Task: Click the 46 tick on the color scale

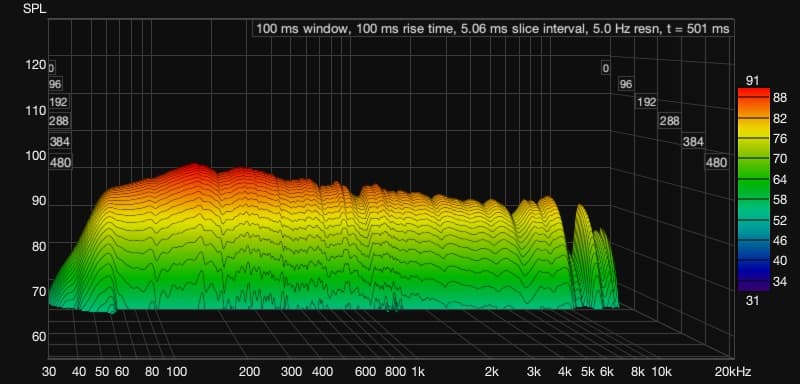Action: [x=780, y=241]
